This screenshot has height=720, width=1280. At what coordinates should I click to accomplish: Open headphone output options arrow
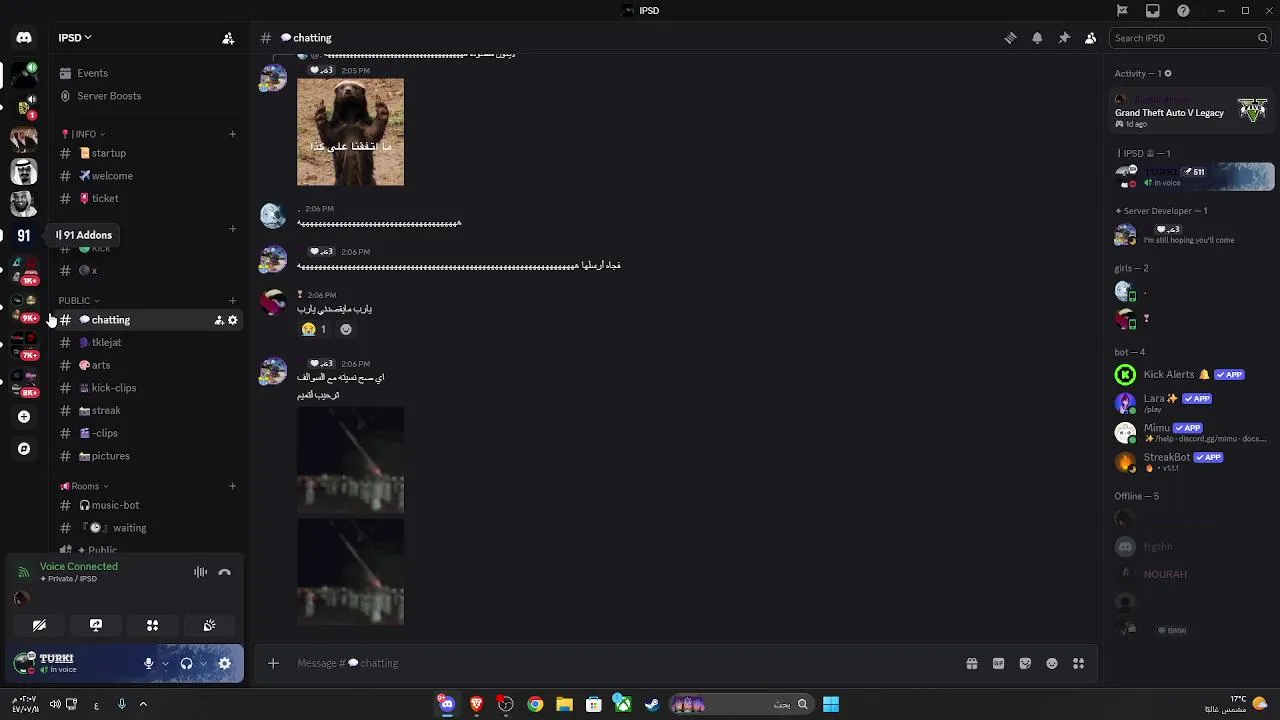coord(203,663)
